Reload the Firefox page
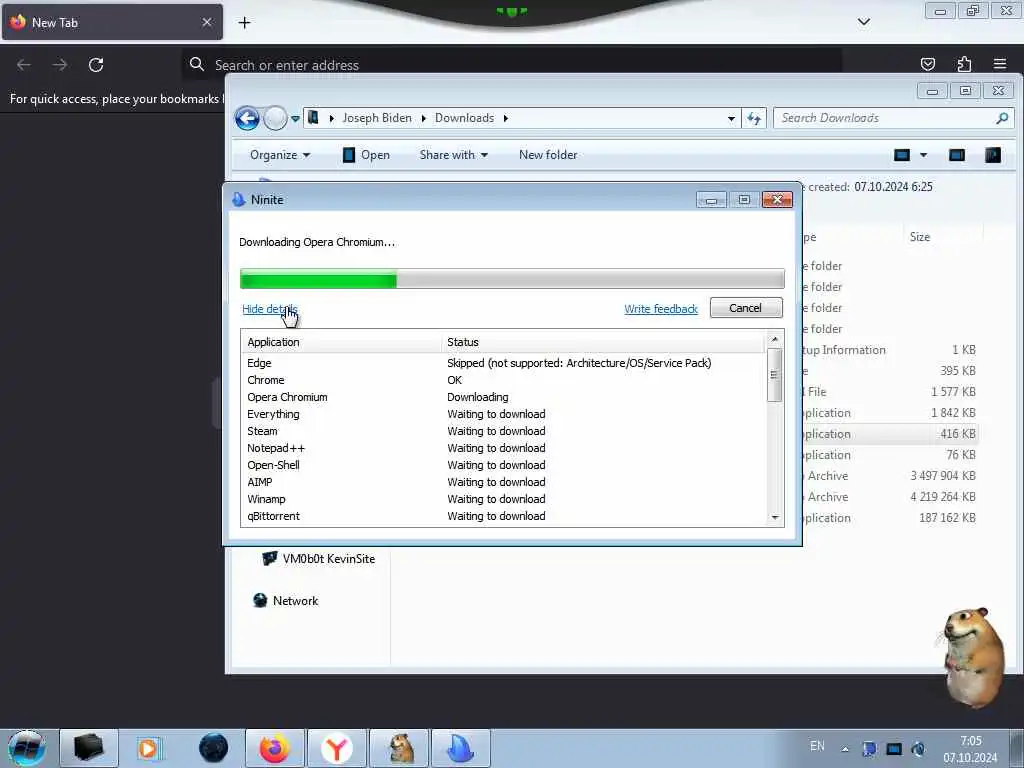The height and width of the screenshot is (768, 1024). [x=96, y=65]
